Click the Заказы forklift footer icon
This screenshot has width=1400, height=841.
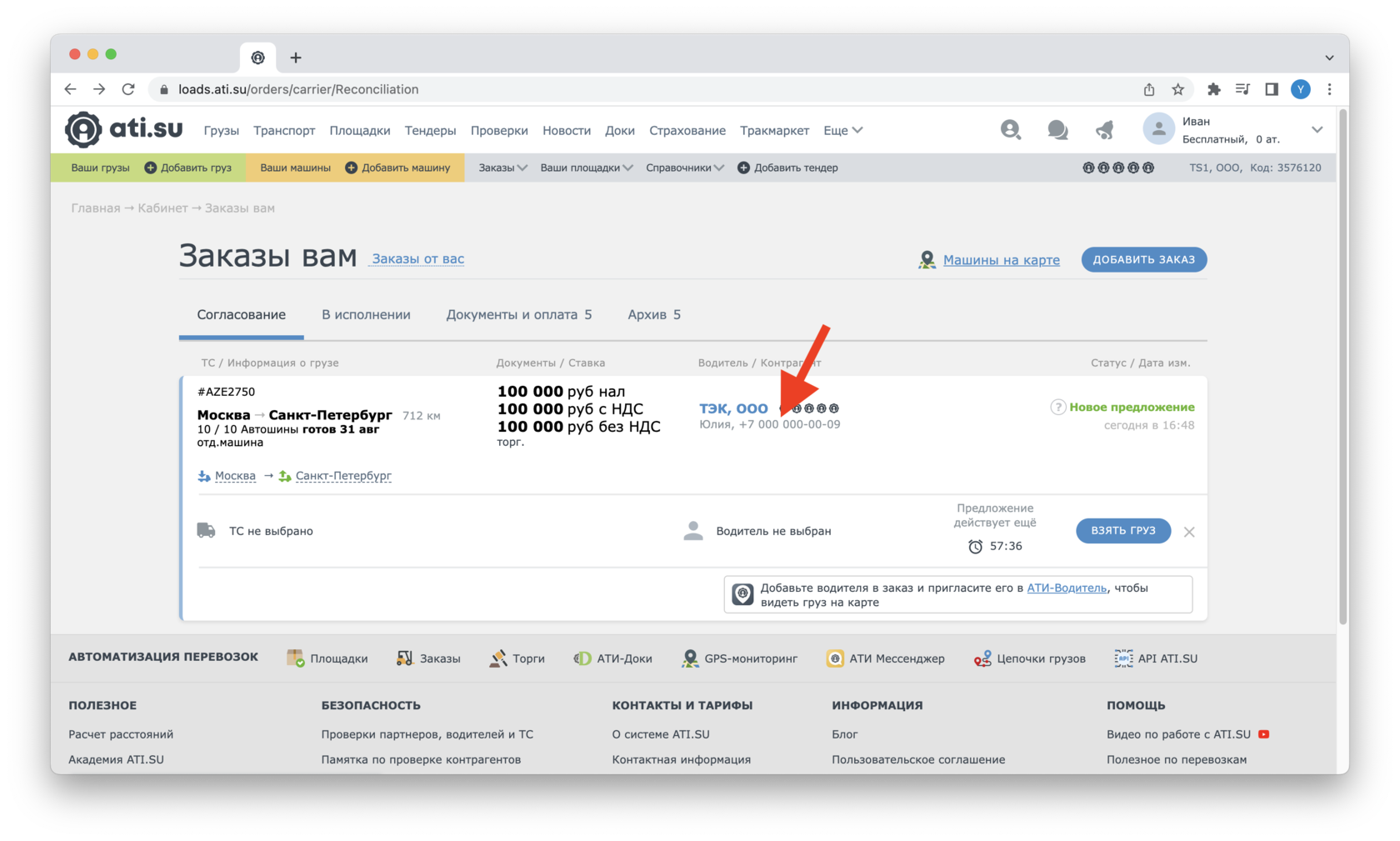[x=405, y=658]
